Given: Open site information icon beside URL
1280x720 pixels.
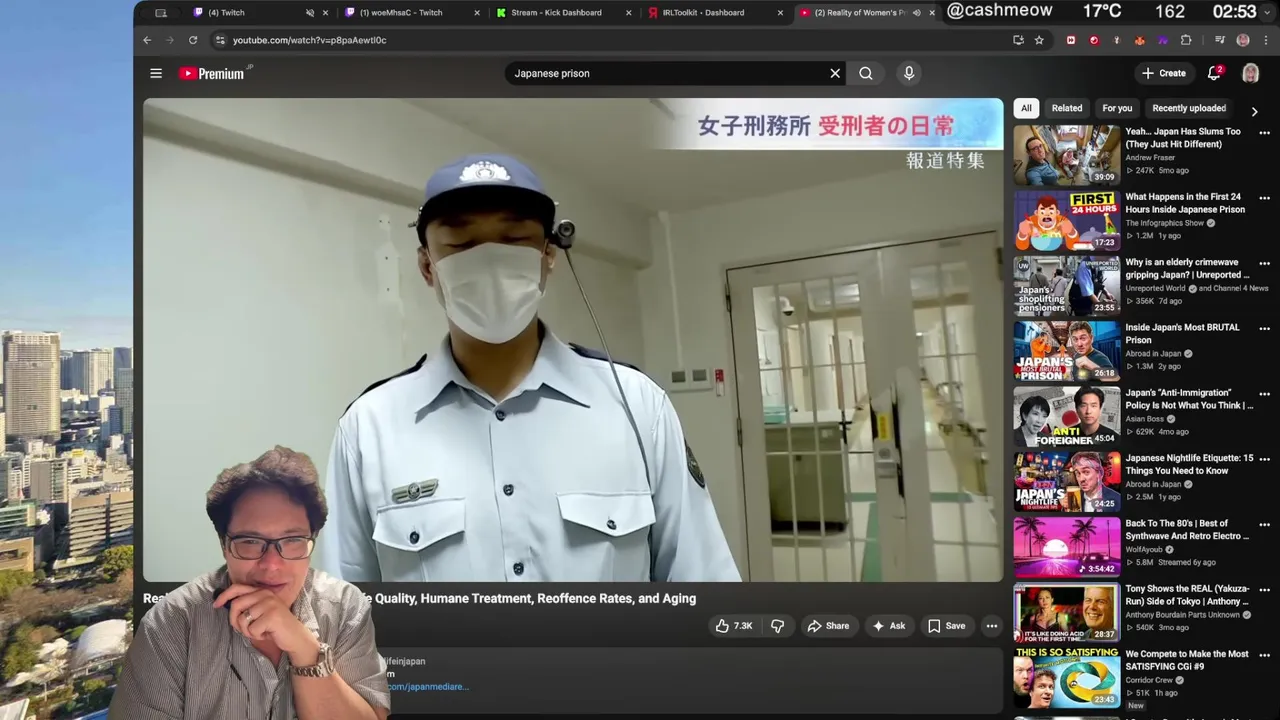Looking at the screenshot, I should [220, 40].
